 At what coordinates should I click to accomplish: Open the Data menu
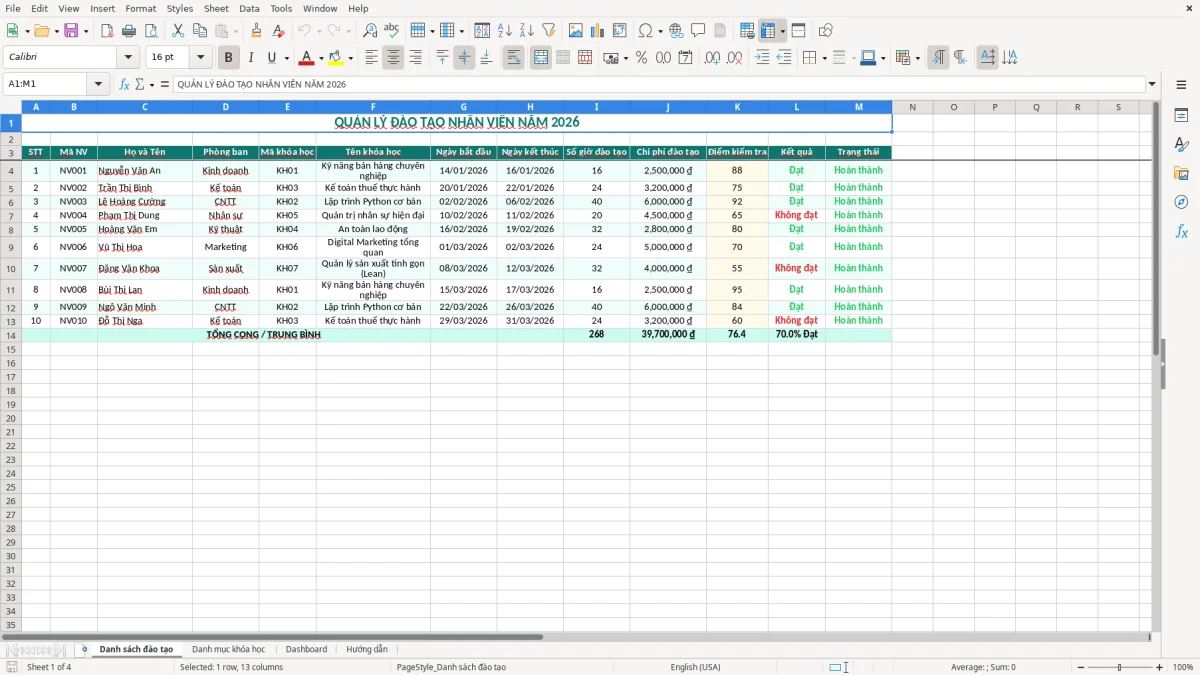tap(249, 8)
